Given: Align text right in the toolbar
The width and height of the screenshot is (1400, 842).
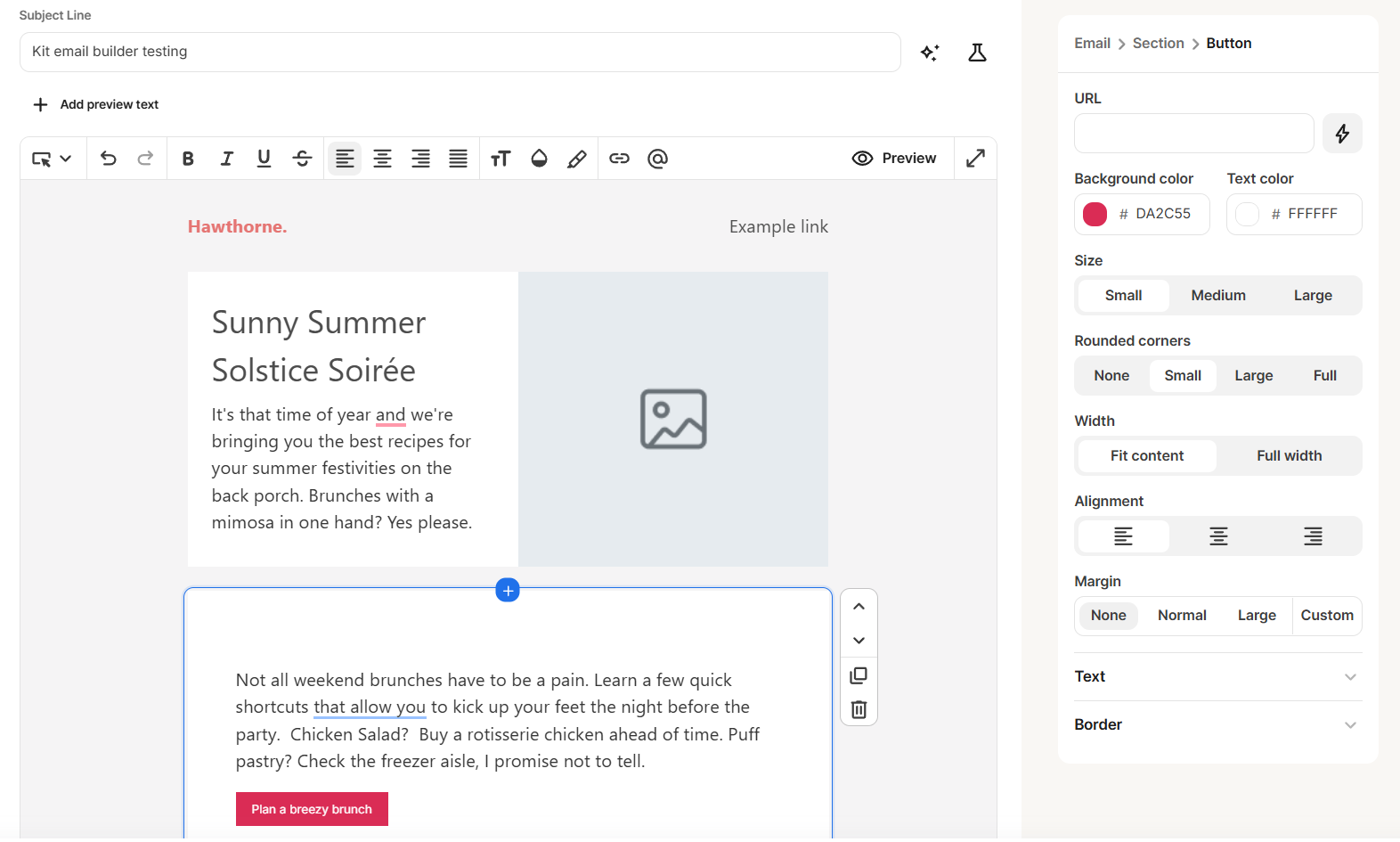Looking at the screenshot, I should [420, 159].
